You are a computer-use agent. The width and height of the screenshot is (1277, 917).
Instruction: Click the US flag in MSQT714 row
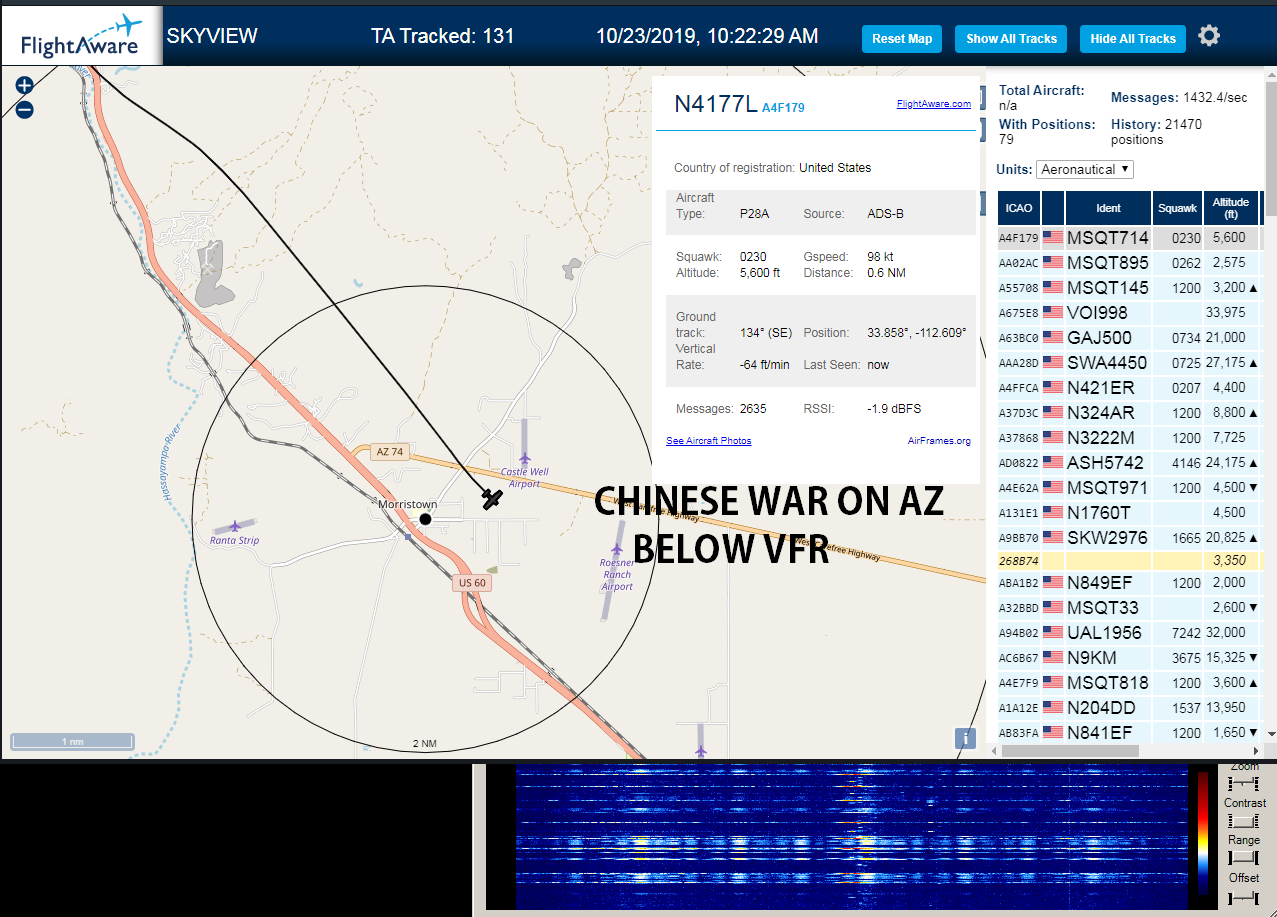pos(1053,238)
